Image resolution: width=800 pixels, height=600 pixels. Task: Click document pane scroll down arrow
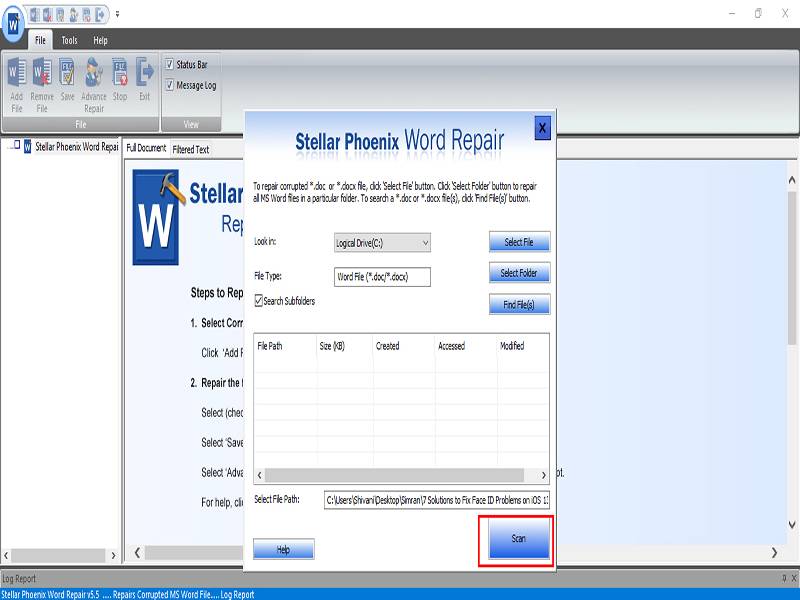(792, 524)
